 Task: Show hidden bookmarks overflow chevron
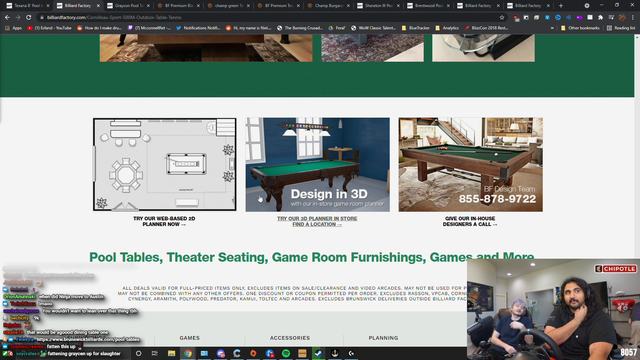point(552,28)
